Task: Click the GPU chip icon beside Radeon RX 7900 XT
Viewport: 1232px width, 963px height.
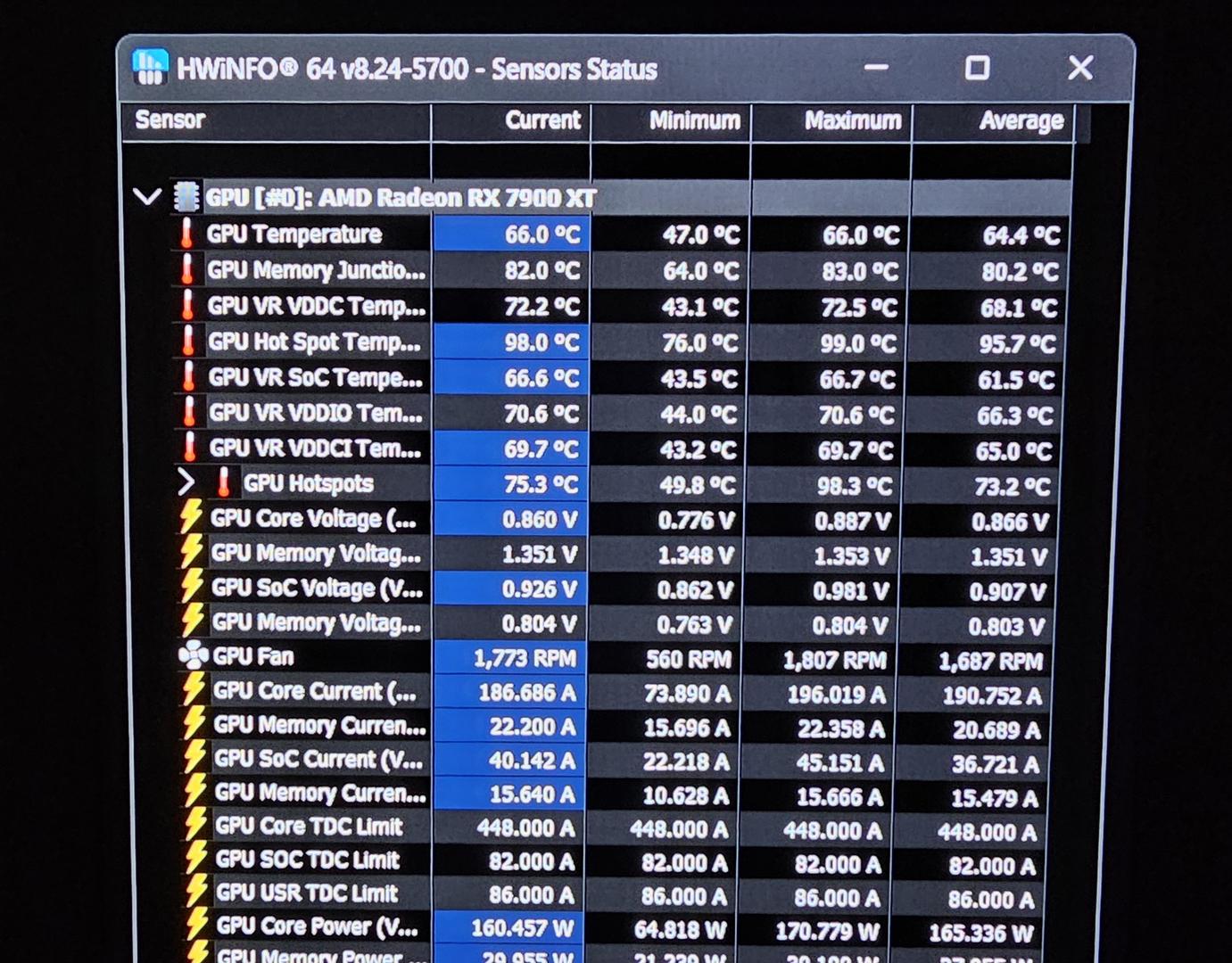Action: click(x=186, y=197)
